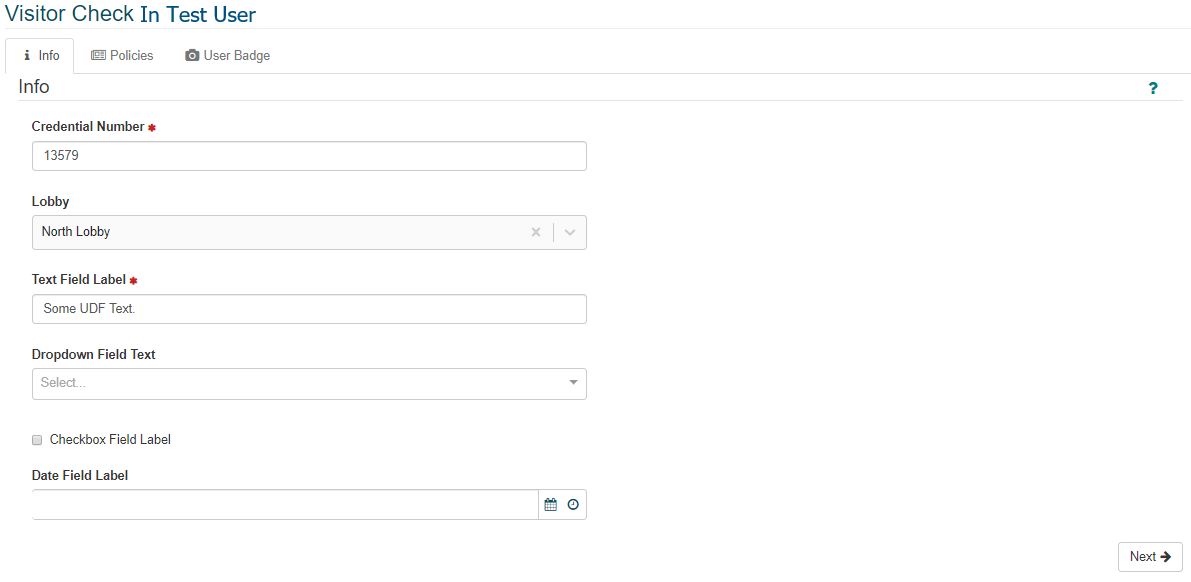Tick the Checkbox Field Label checkbox
The height and width of the screenshot is (582, 1191).
[37, 440]
